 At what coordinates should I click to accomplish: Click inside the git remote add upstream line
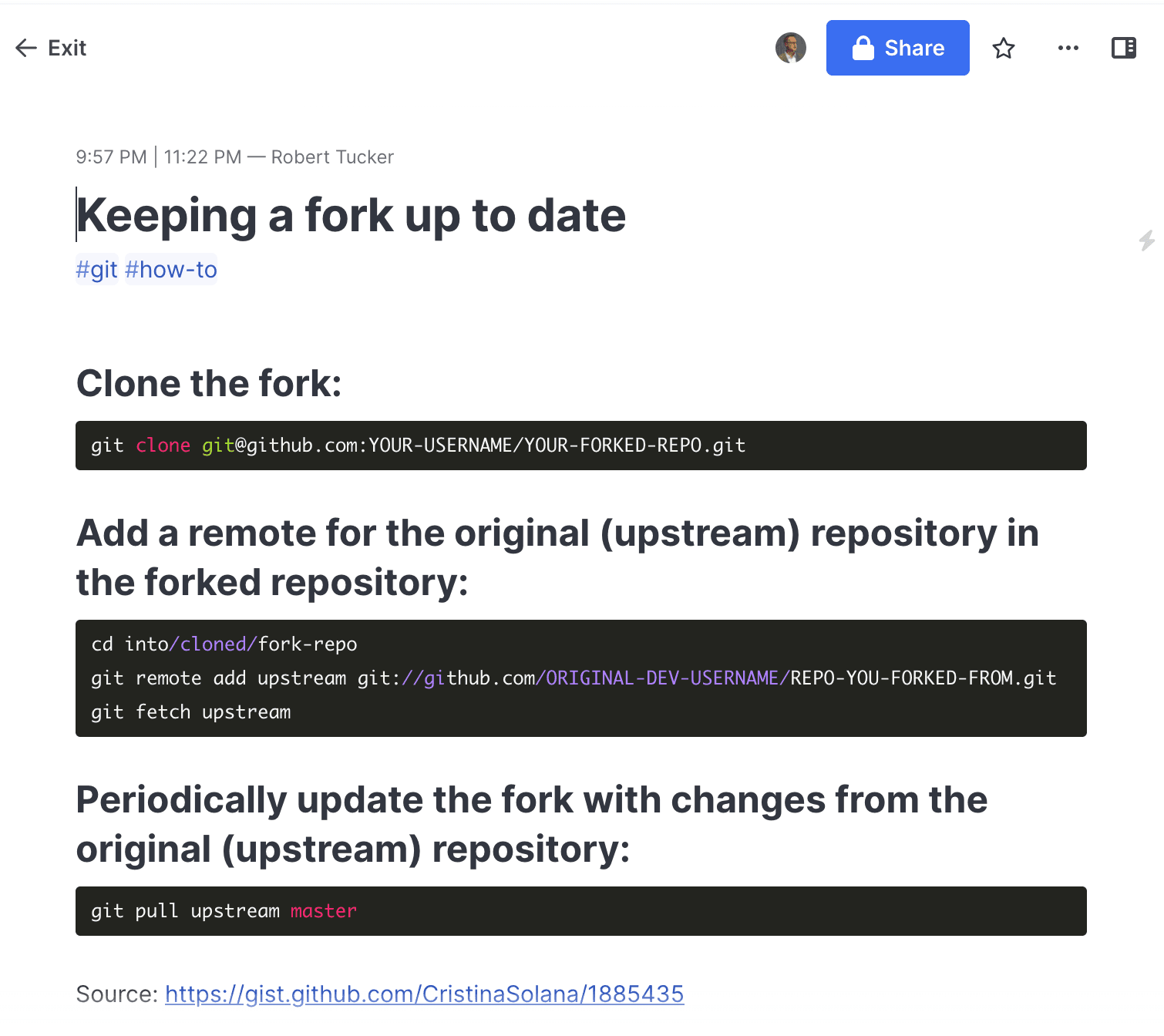(573, 678)
